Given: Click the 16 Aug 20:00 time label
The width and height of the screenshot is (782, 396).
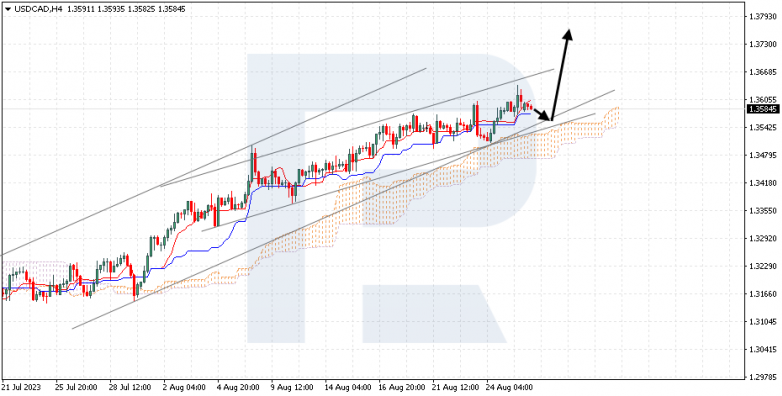Looking at the screenshot, I should [x=401, y=388].
